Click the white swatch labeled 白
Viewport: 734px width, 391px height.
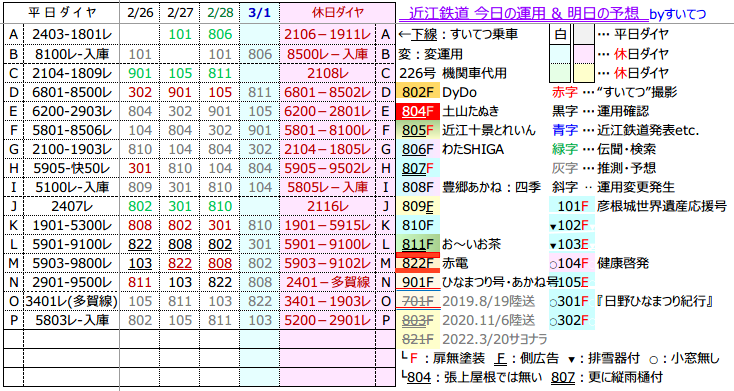click(x=560, y=35)
